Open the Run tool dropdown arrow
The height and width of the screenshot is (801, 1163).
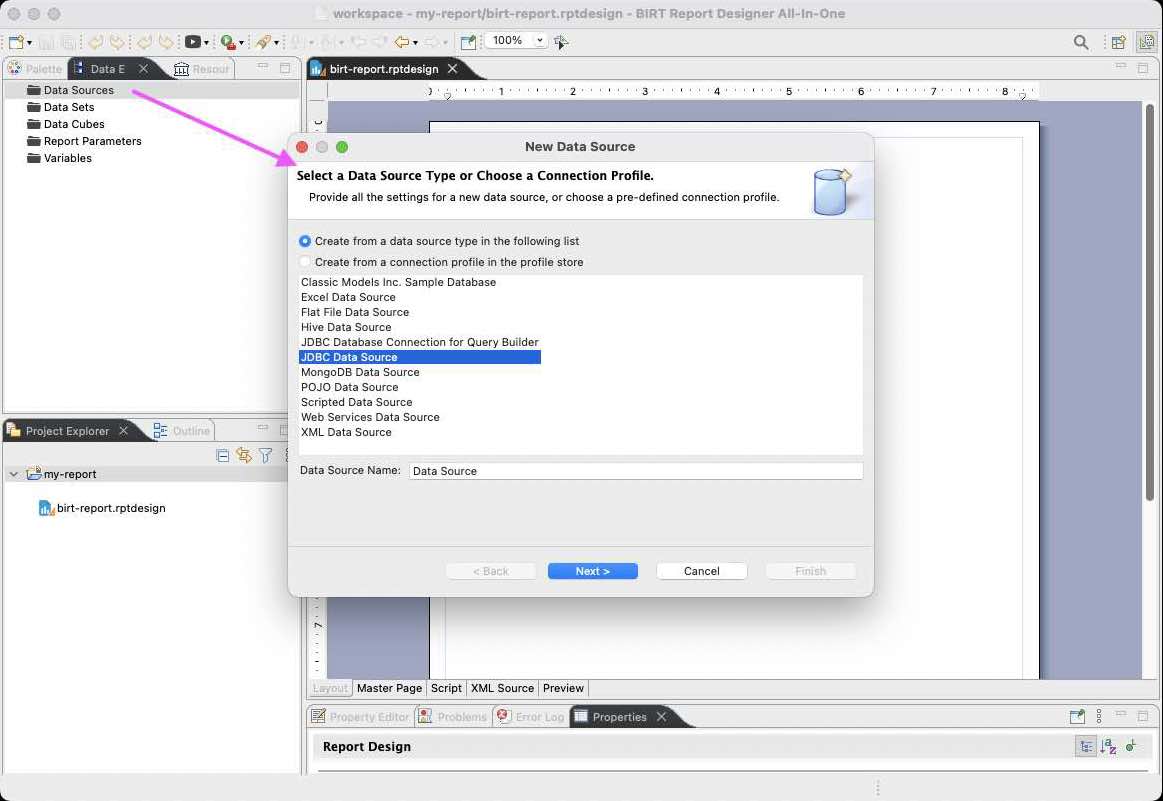tap(241, 43)
